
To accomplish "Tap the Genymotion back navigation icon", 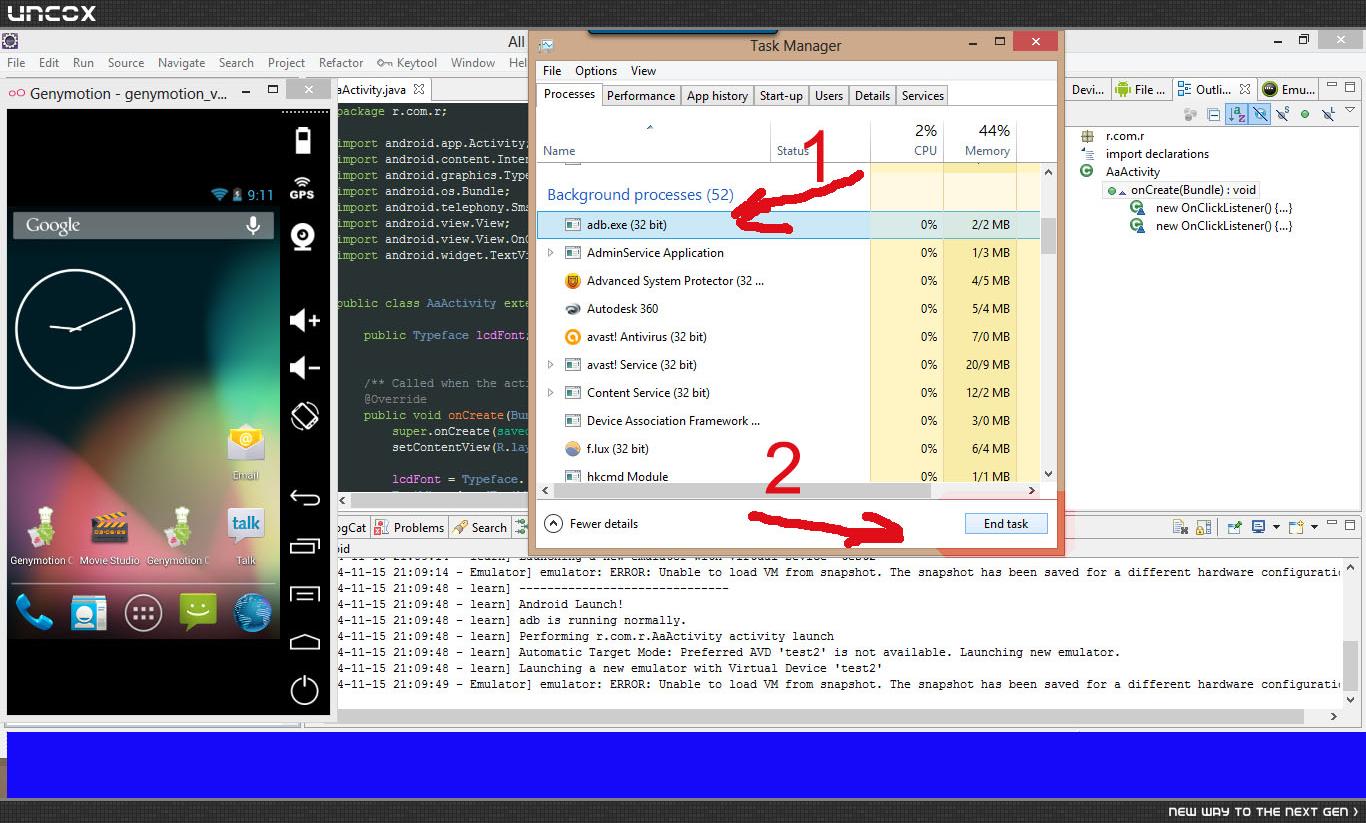I will click(304, 497).
